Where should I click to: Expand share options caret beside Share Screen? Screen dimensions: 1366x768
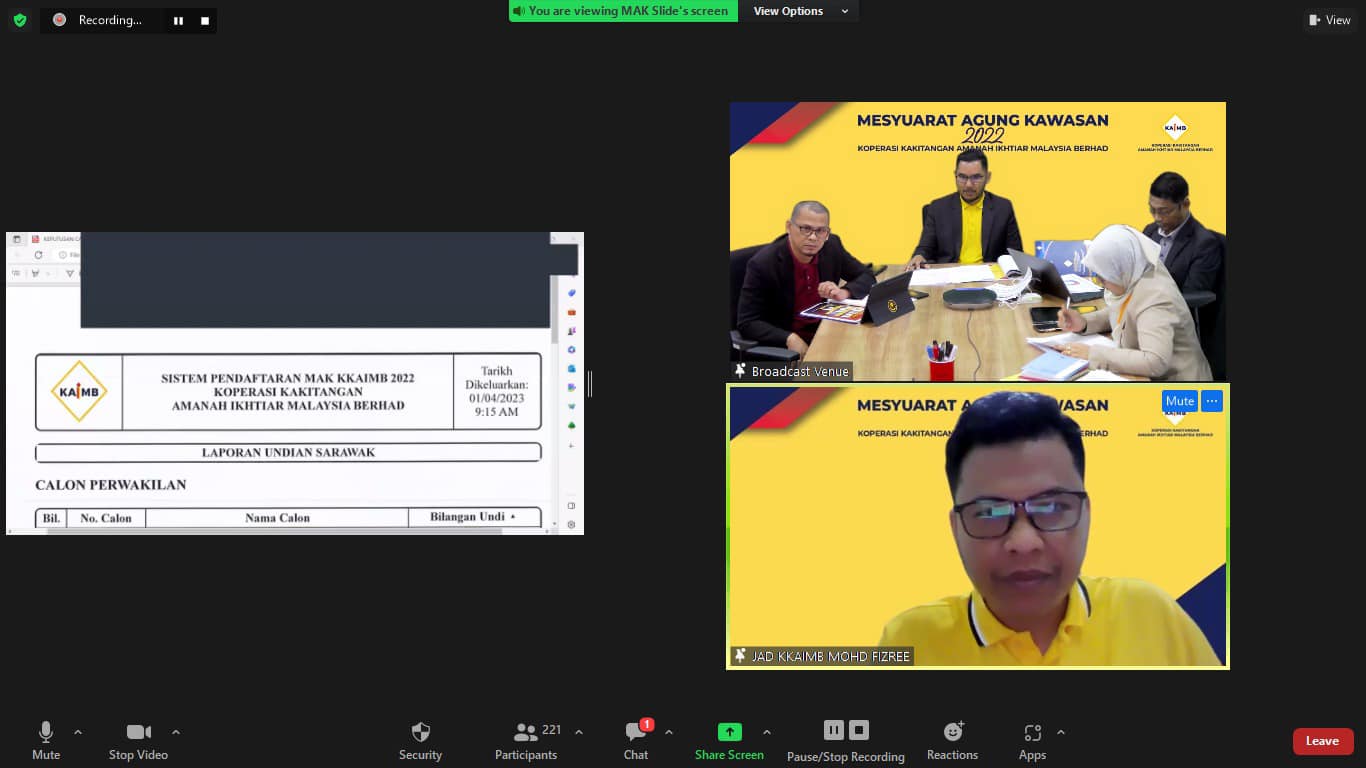pos(767,732)
